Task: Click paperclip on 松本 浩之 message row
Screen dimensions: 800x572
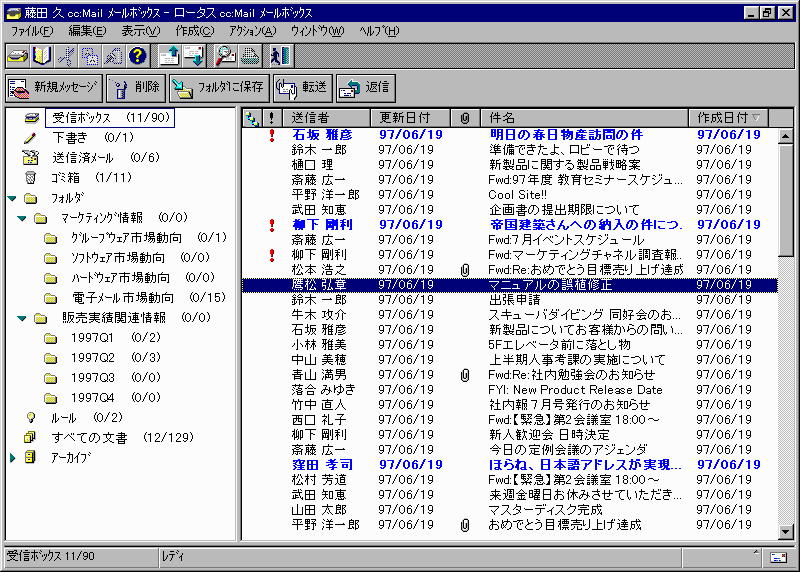Action: coord(465,270)
